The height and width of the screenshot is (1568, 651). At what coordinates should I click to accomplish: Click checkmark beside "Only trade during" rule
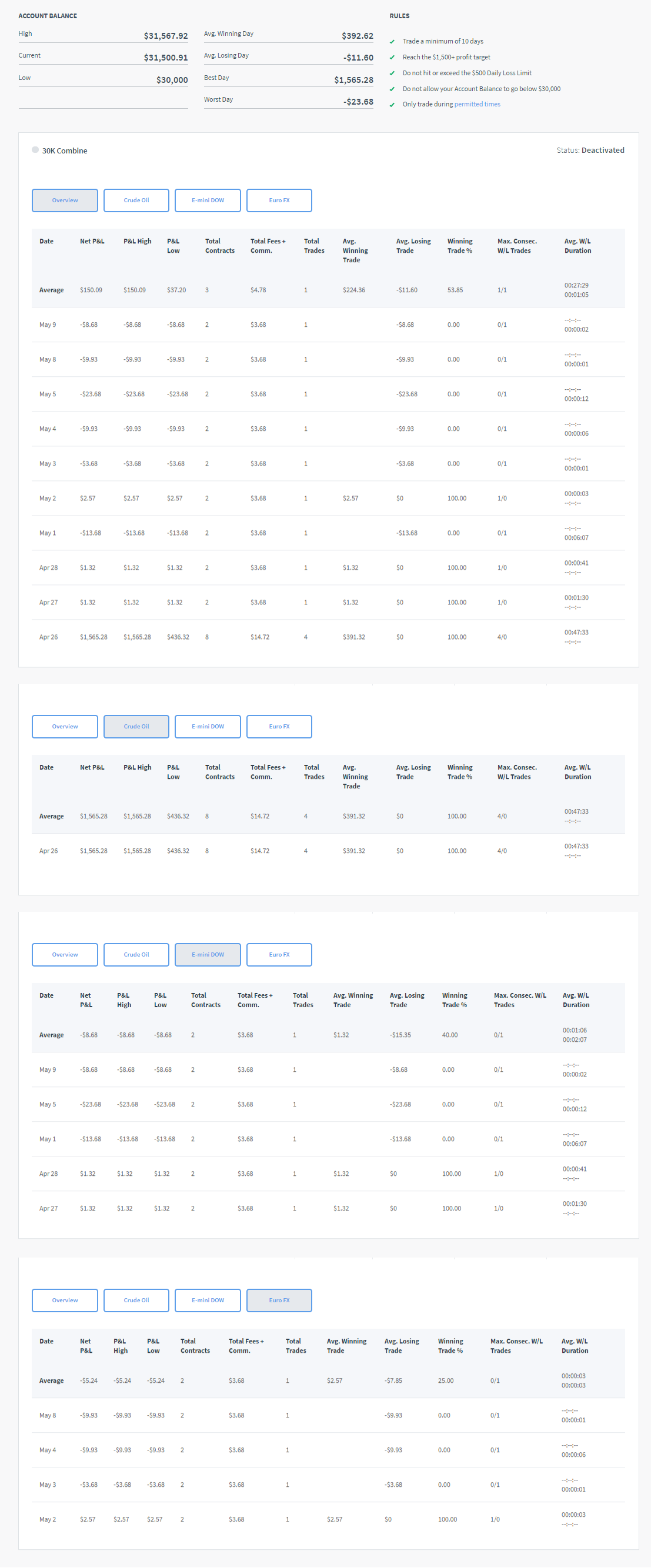click(392, 105)
